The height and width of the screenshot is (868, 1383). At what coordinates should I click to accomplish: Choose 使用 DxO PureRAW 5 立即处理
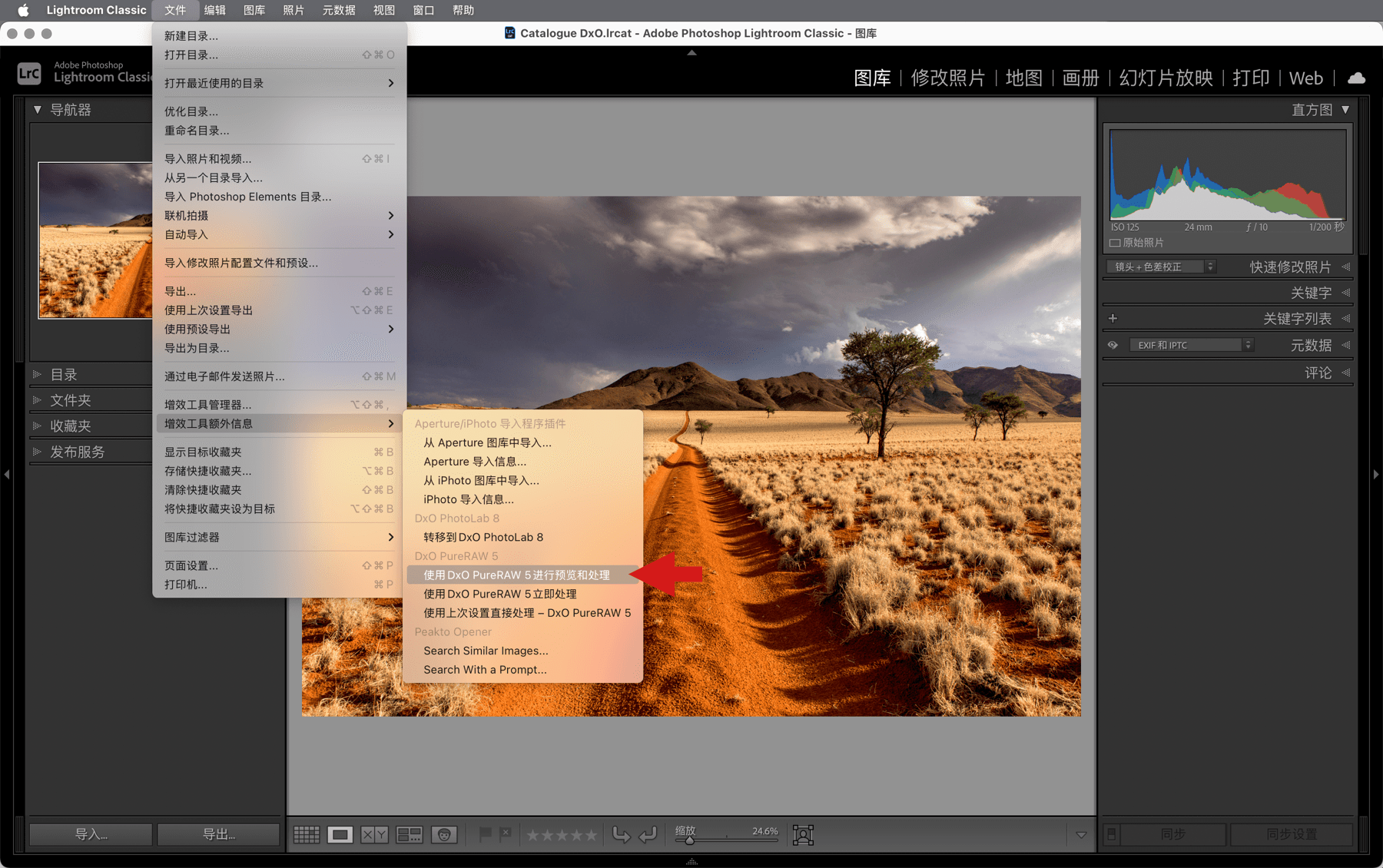pos(521,594)
